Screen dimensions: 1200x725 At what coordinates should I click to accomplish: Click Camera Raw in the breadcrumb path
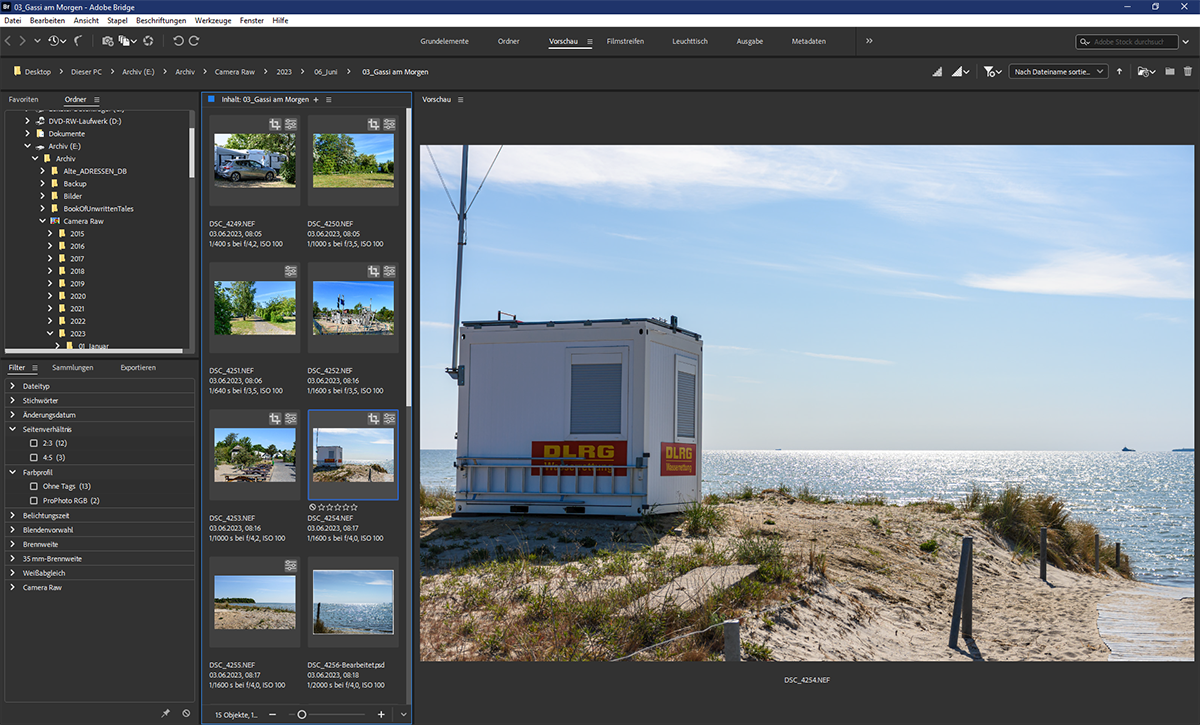(236, 72)
